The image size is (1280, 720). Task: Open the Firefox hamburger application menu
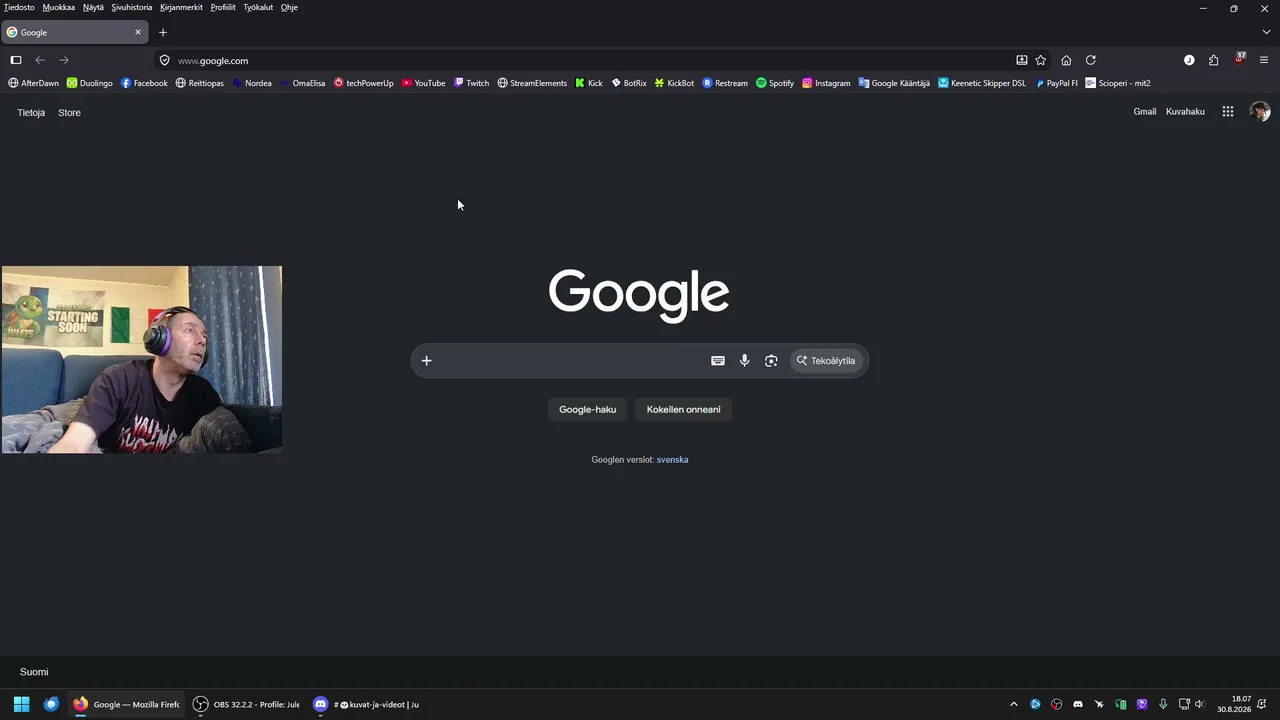click(x=1264, y=60)
